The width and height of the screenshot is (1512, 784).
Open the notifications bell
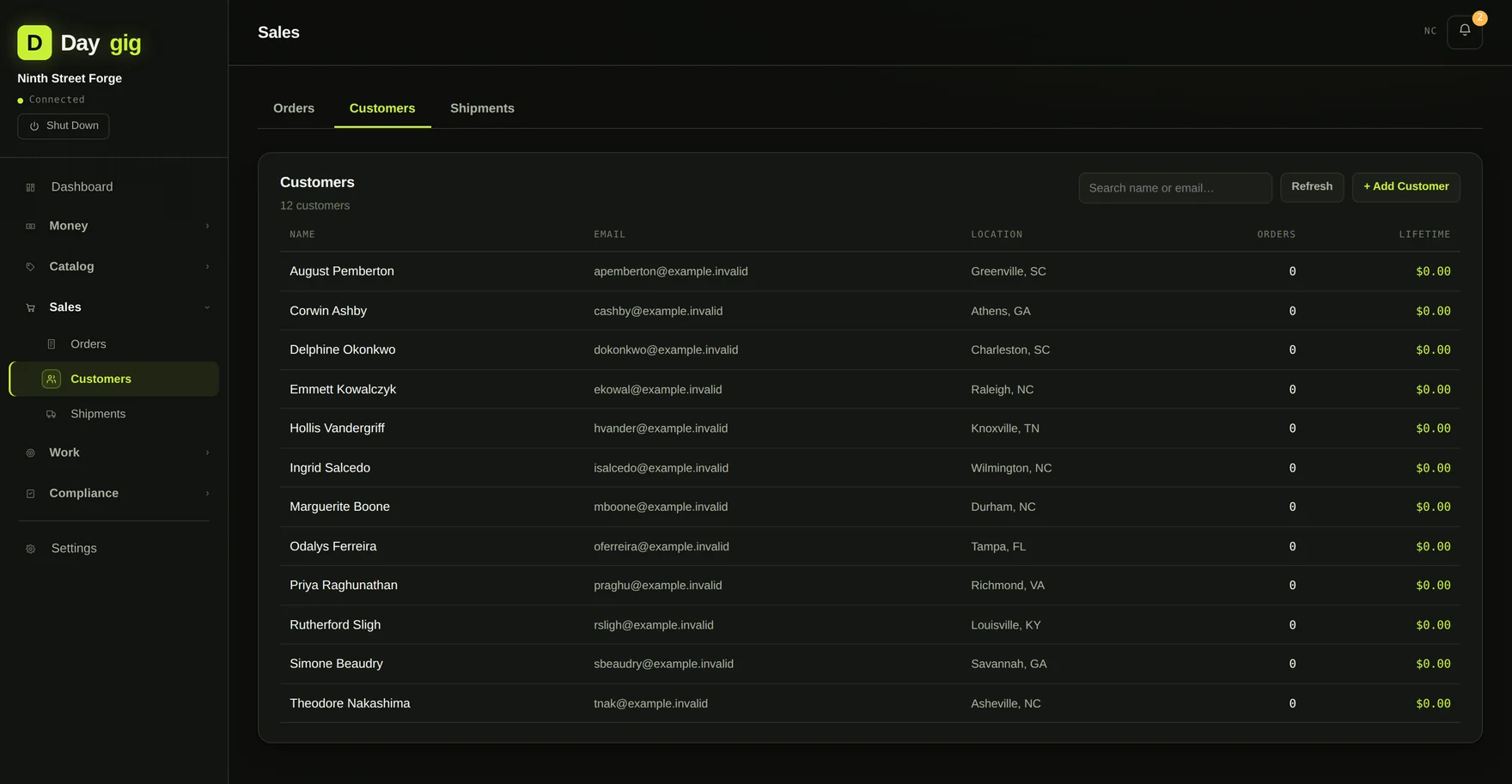click(1464, 32)
